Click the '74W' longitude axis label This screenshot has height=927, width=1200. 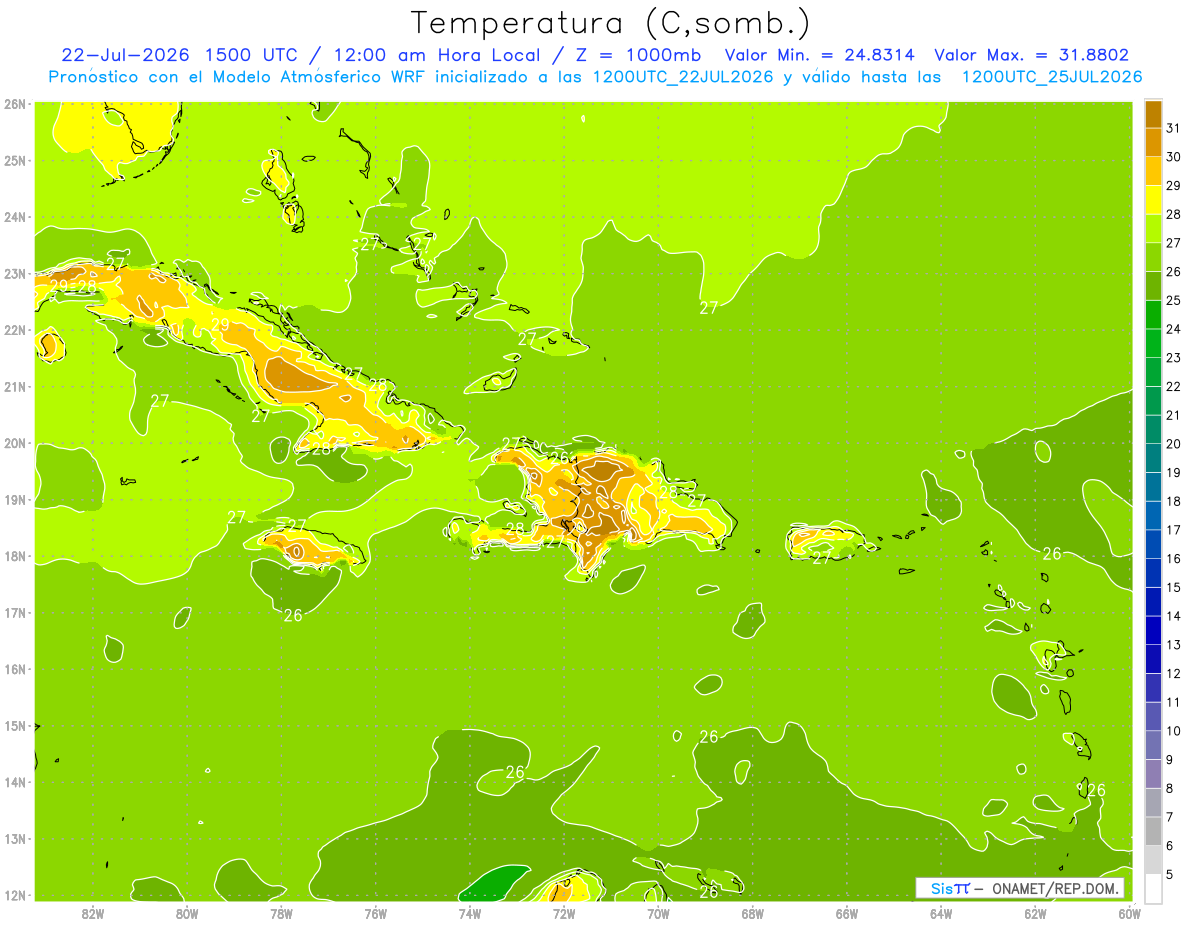[x=470, y=913]
